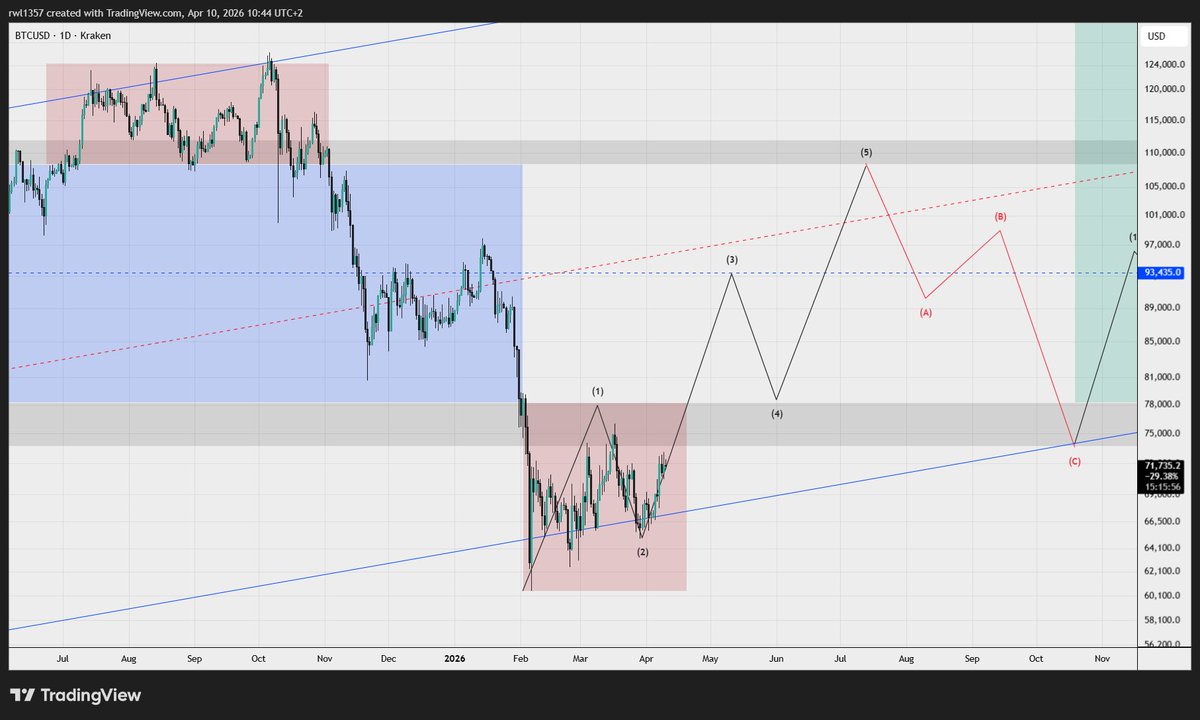The height and width of the screenshot is (720, 1200).
Task: Select the wave (3) label
Action: 732,260
